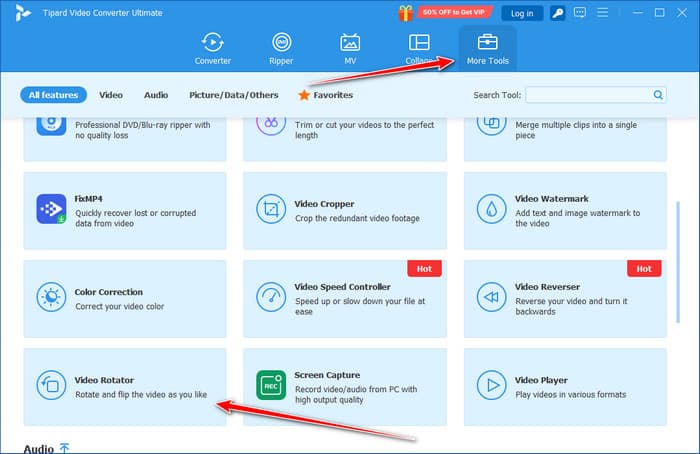Image resolution: width=700 pixels, height=454 pixels.
Task: Select the Video Watermark droplet icon
Action: [491, 209]
